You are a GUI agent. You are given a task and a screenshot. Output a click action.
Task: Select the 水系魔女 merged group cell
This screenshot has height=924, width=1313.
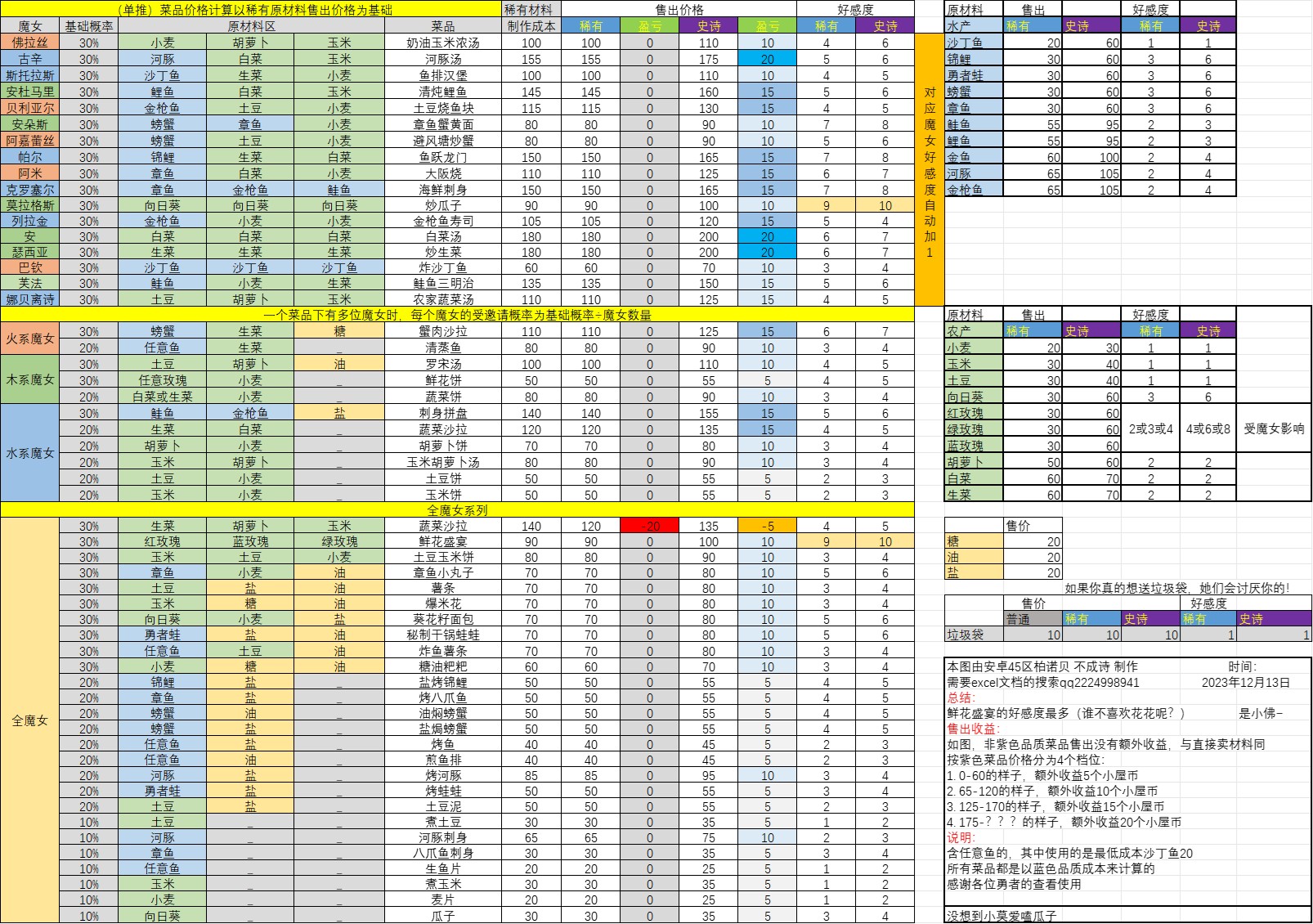point(29,454)
